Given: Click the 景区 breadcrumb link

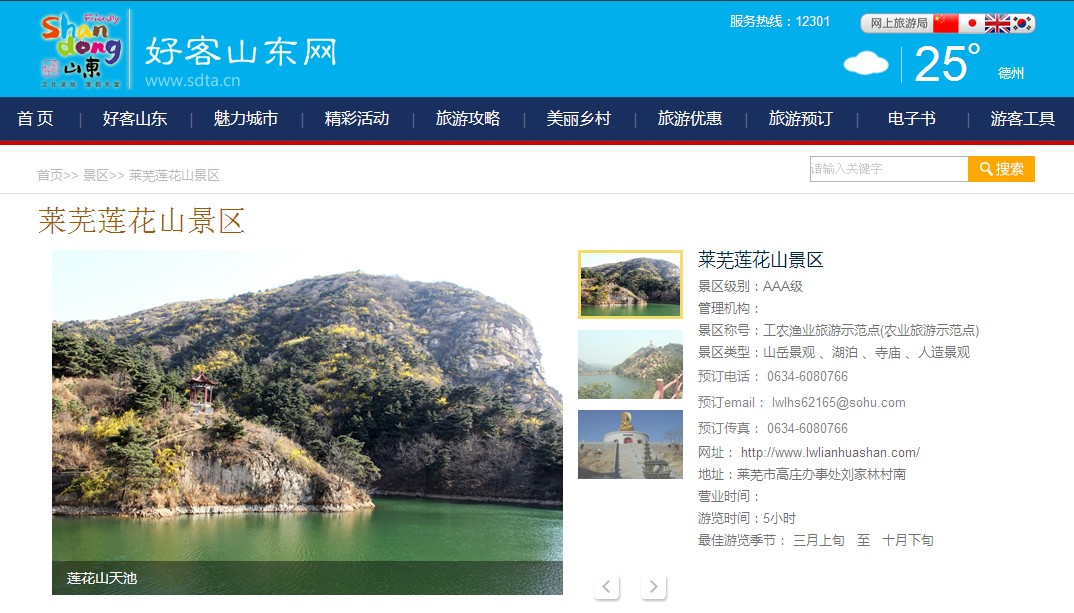Looking at the screenshot, I should pyautogui.click(x=96, y=175).
